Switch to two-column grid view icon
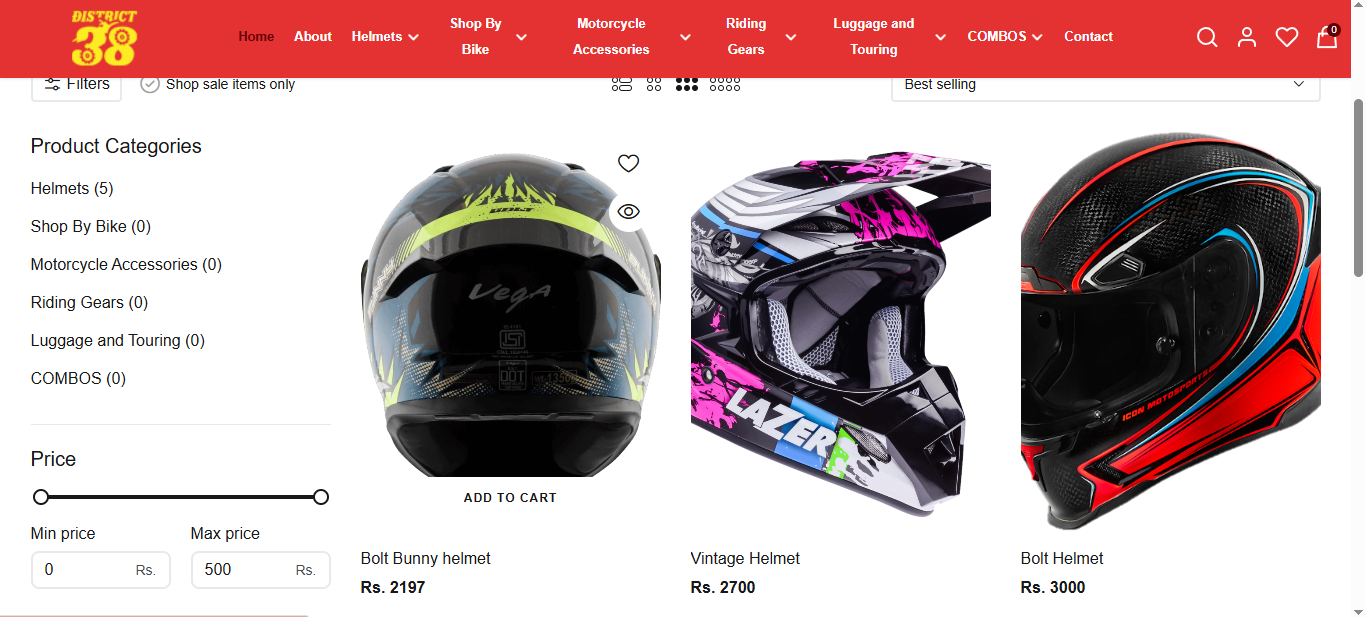This screenshot has height=617, width=1366. (x=654, y=85)
